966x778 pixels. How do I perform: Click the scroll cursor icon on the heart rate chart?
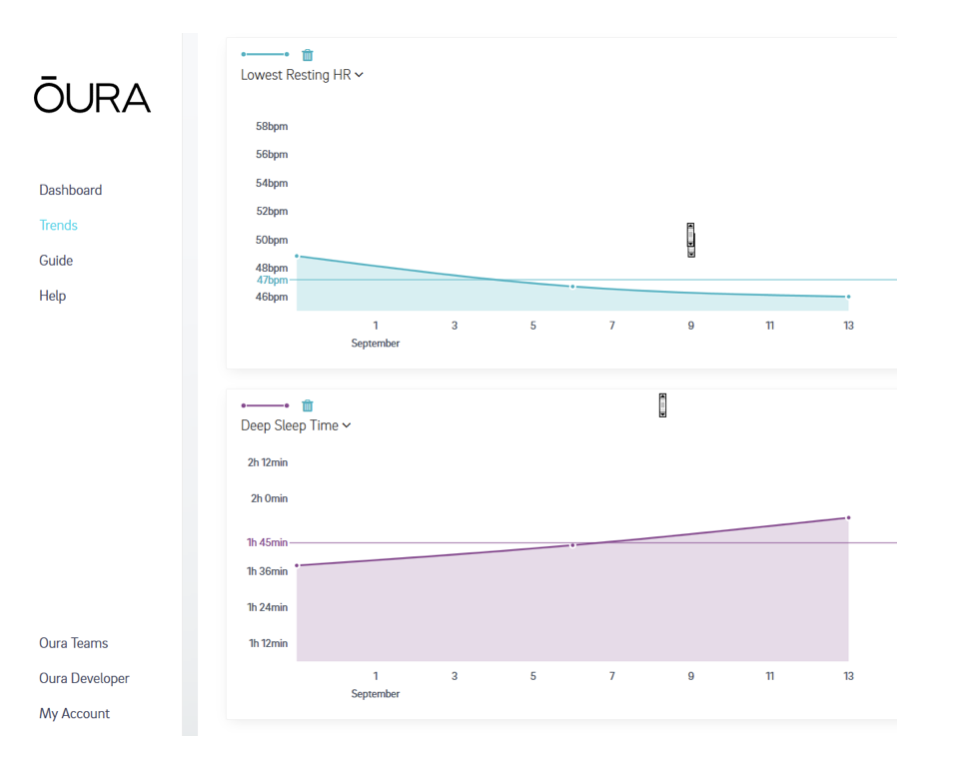[x=691, y=240]
